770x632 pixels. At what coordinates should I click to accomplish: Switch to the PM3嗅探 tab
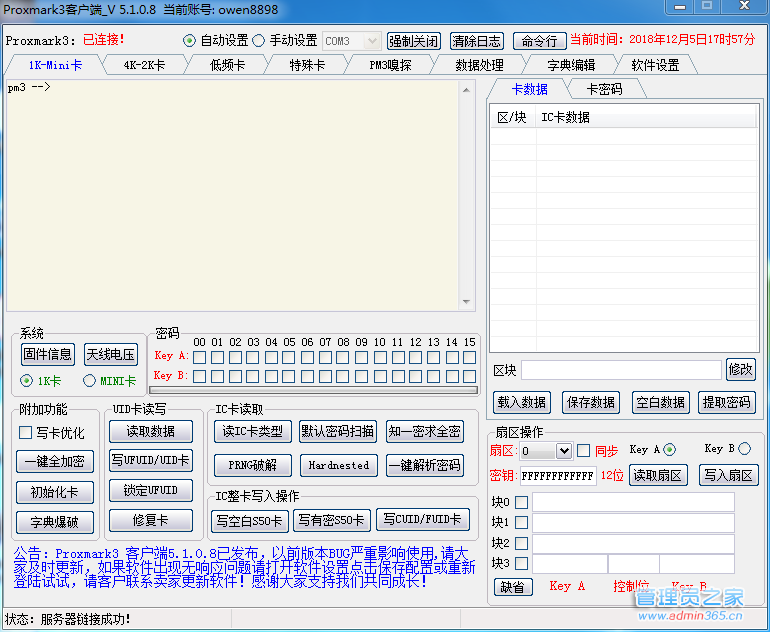pyautogui.click(x=390, y=65)
